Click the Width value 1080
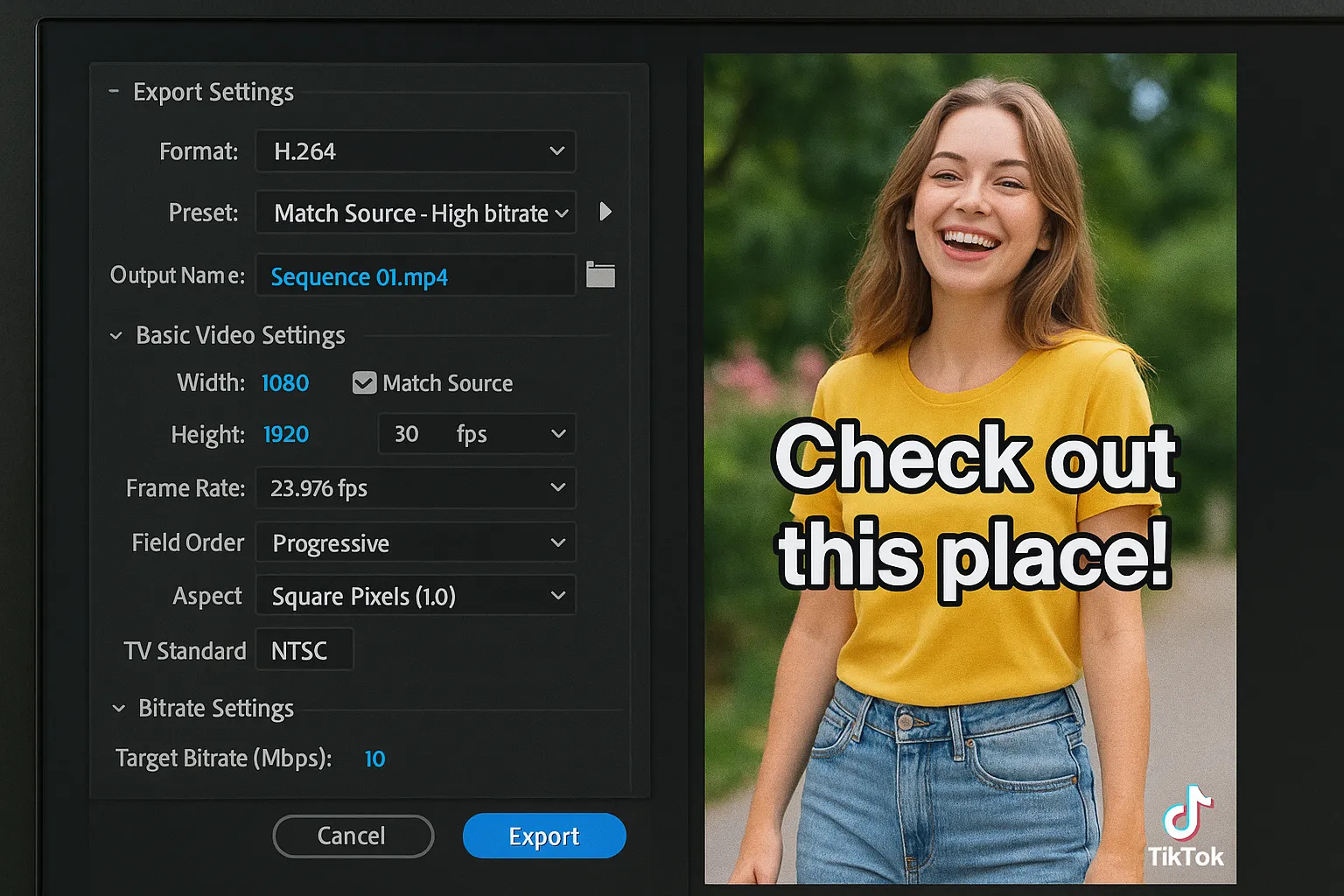This screenshot has width=1344, height=896. [x=285, y=383]
